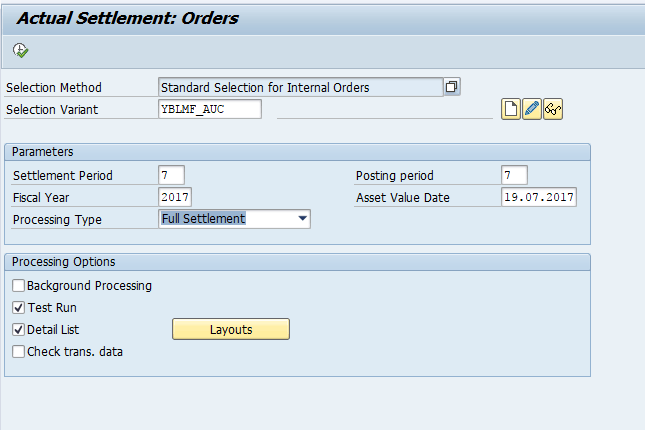645x430 pixels.
Task: Uncheck the Test Run option
Action: (19, 308)
